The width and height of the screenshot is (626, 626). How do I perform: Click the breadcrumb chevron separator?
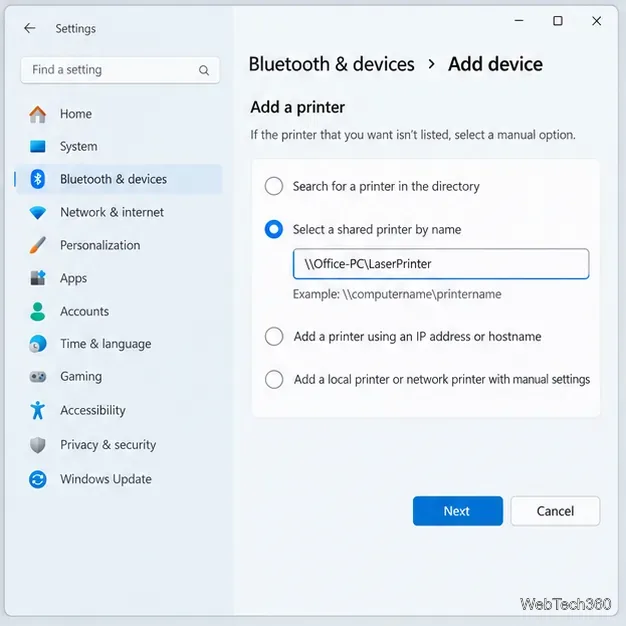431,64
